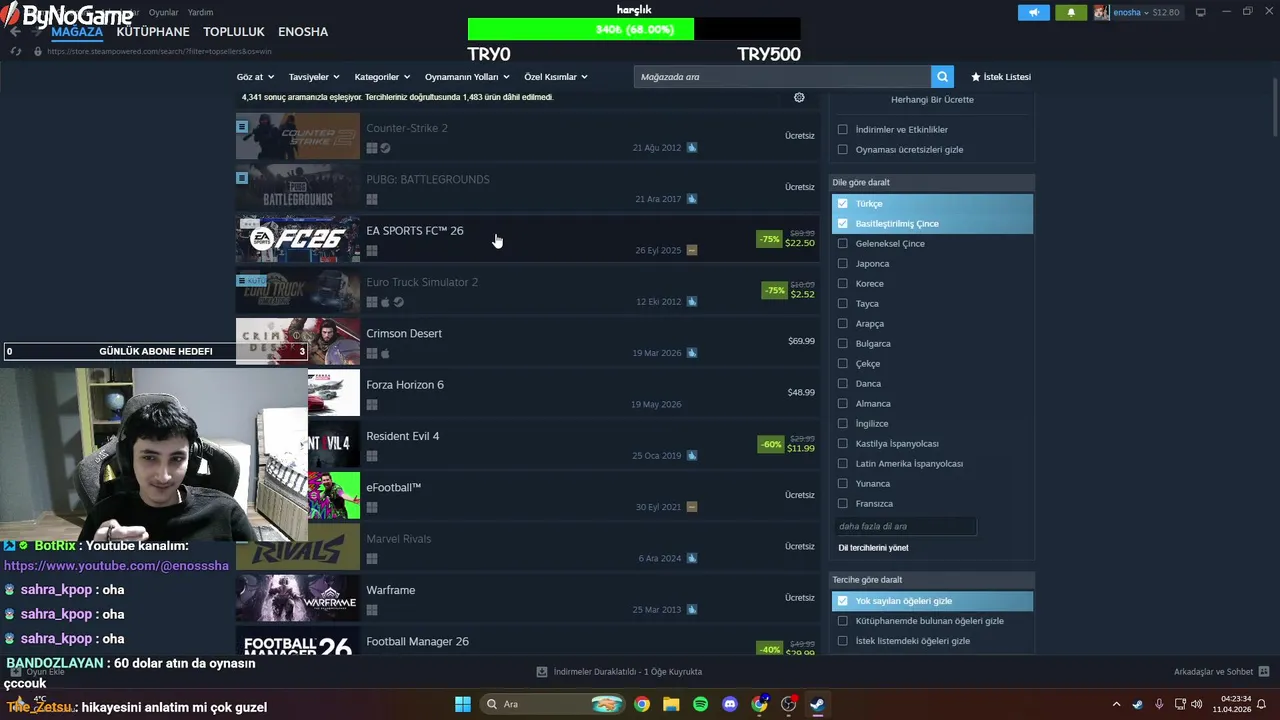Uncheck the Türkçe language filter
Screen dimensions: 1280x720
pos(842,203)
